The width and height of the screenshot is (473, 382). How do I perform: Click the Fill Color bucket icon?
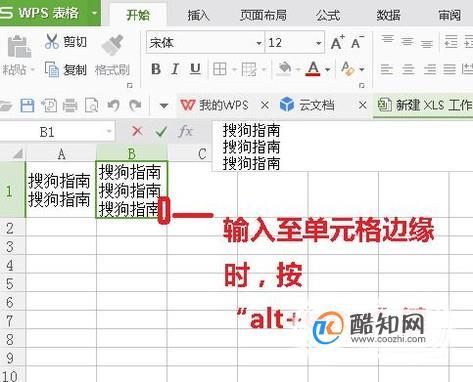click(x=284, y=68)
